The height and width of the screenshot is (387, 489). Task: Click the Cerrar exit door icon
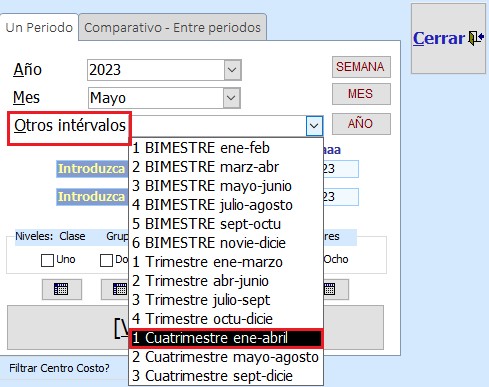pyautogui.click(x=476, y=38)
